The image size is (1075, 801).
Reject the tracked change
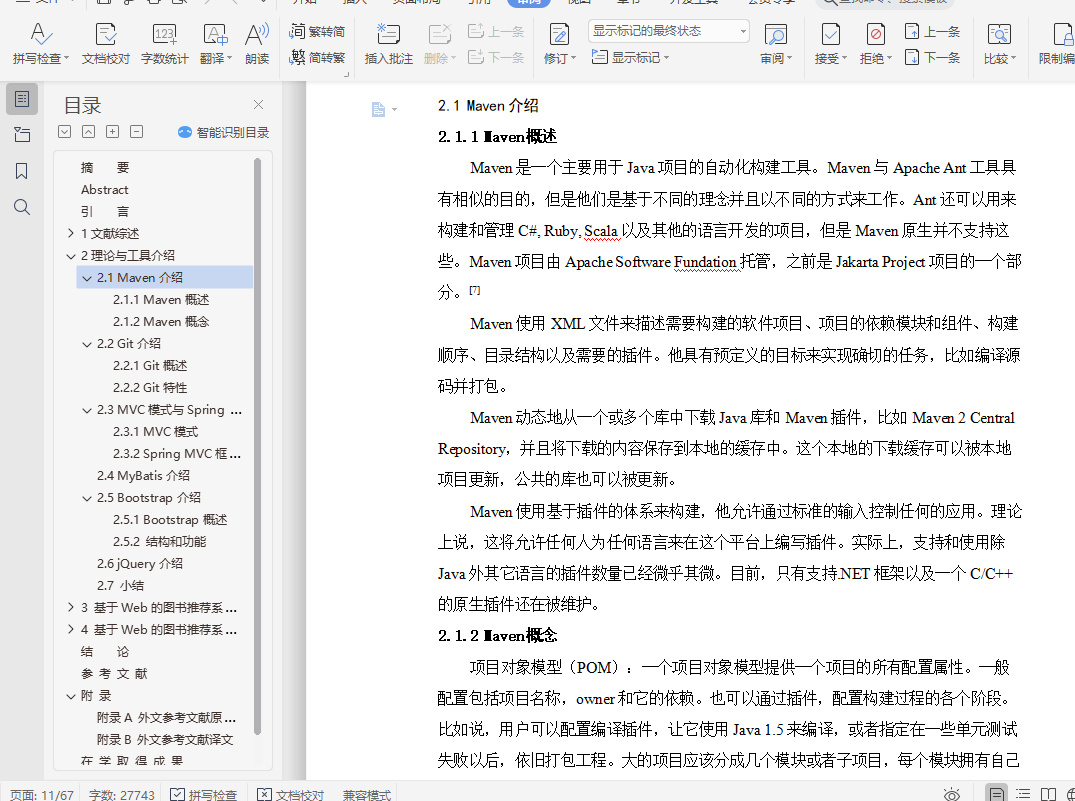pos(875,44)
